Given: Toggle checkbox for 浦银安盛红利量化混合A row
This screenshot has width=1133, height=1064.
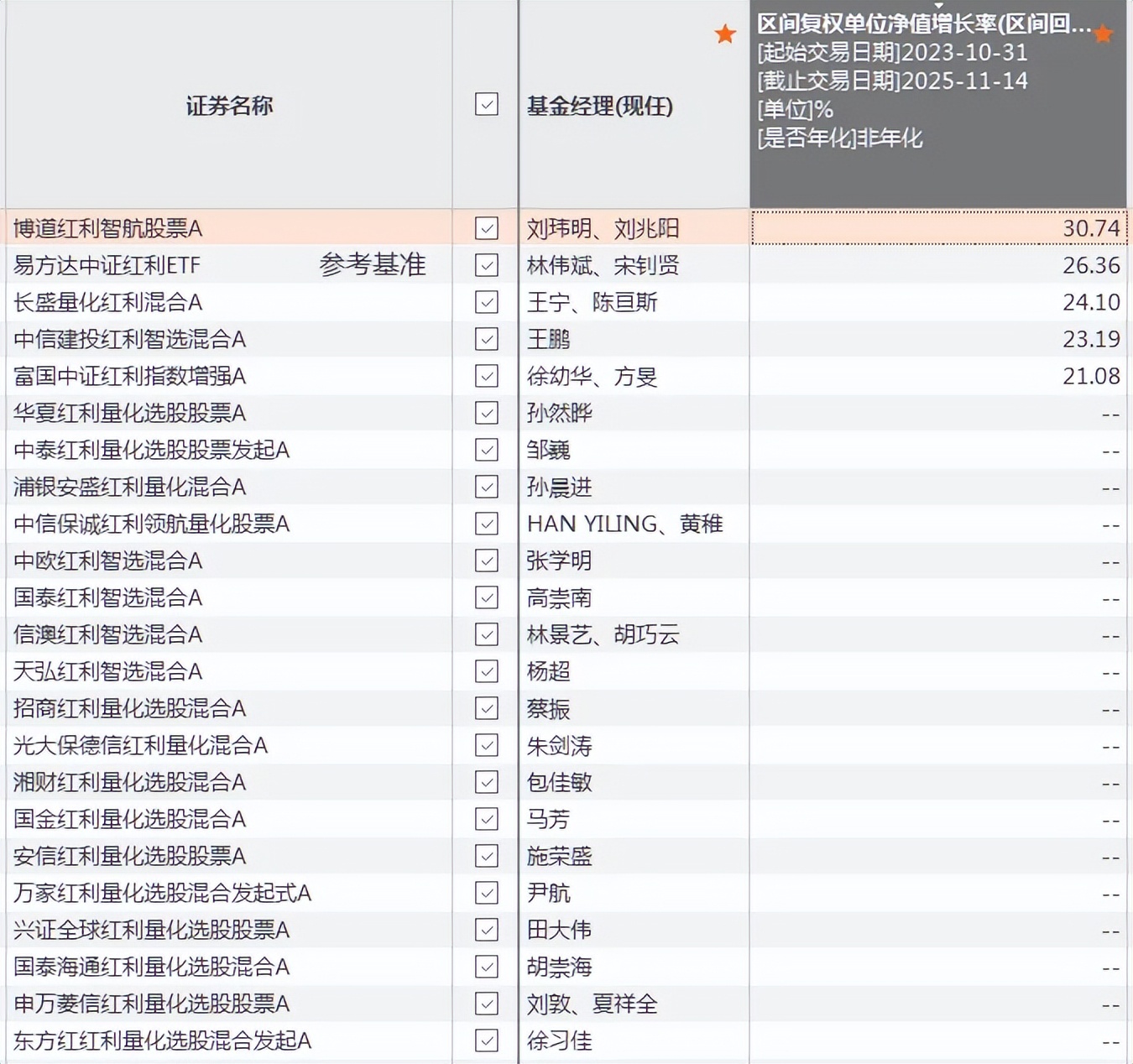Looking at the screenshot, I should 486,487.
